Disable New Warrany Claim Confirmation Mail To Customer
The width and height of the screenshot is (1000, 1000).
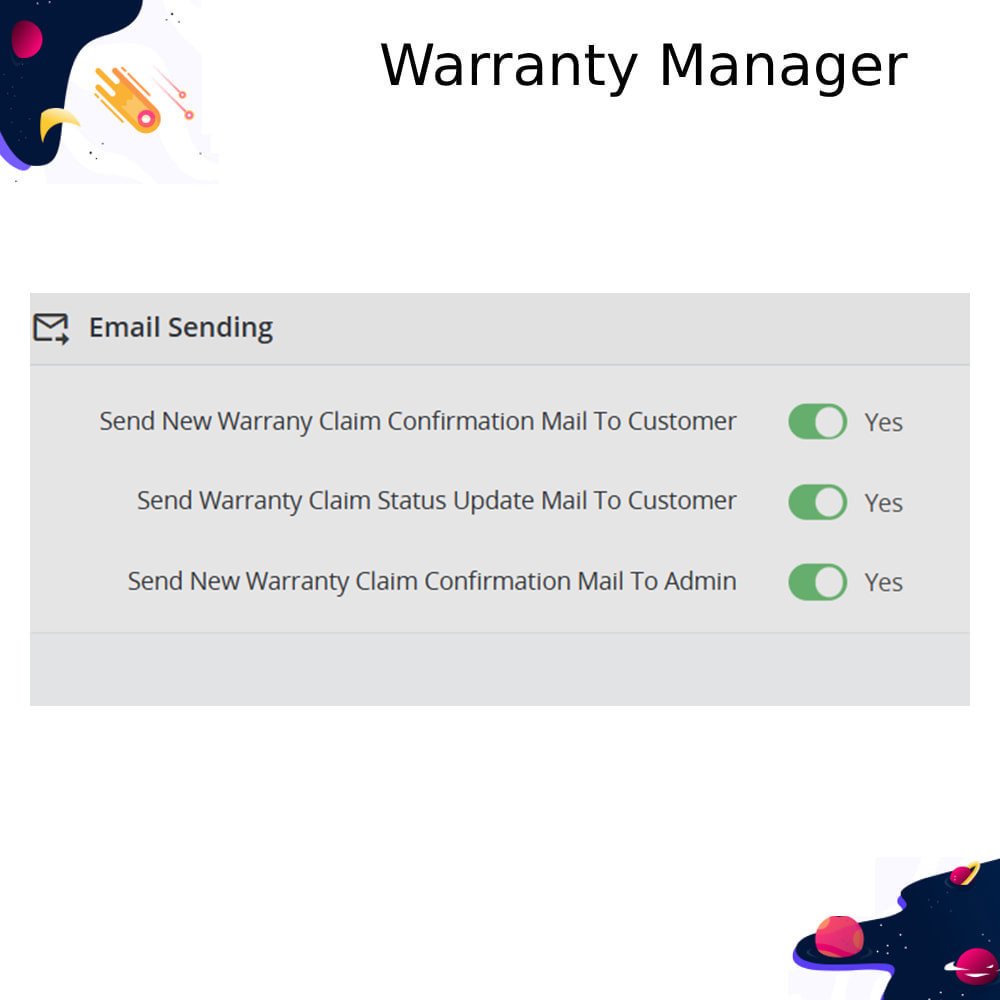coord(817,422)
